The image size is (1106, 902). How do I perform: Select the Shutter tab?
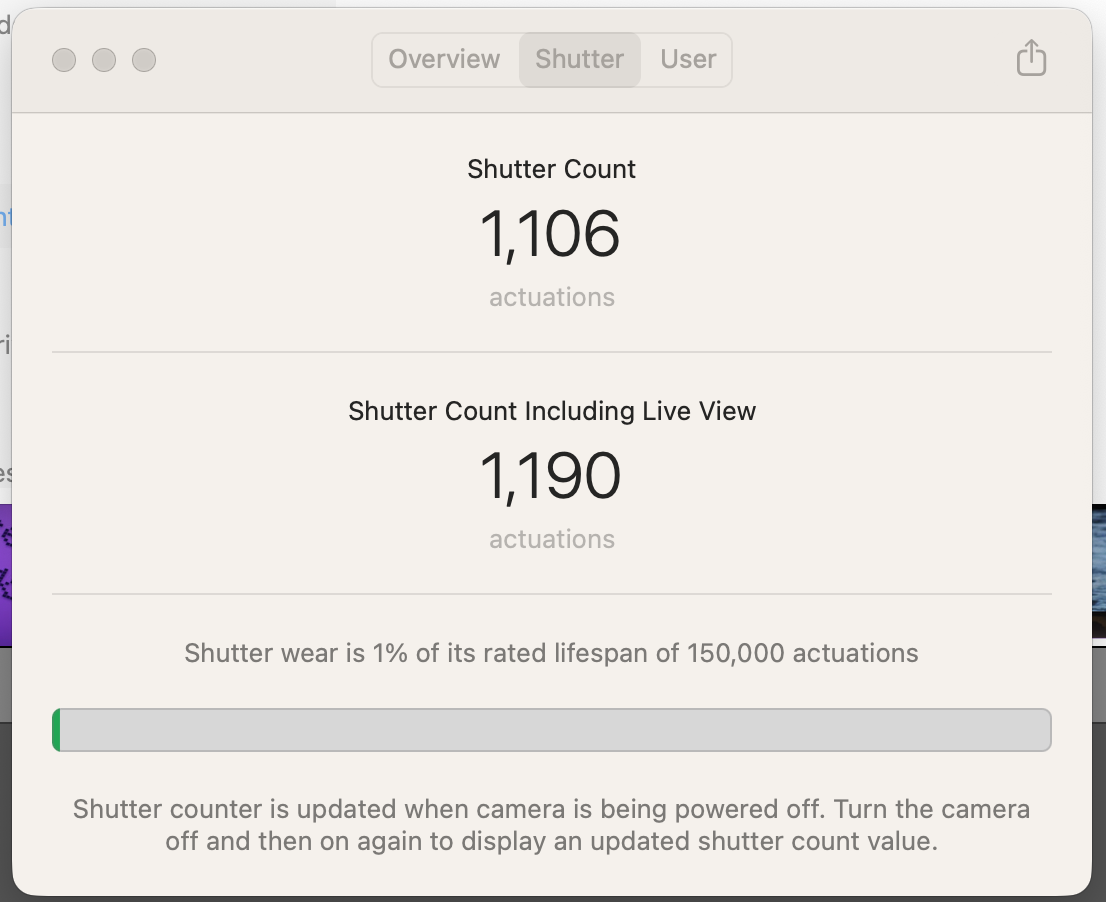coord(580,59)
